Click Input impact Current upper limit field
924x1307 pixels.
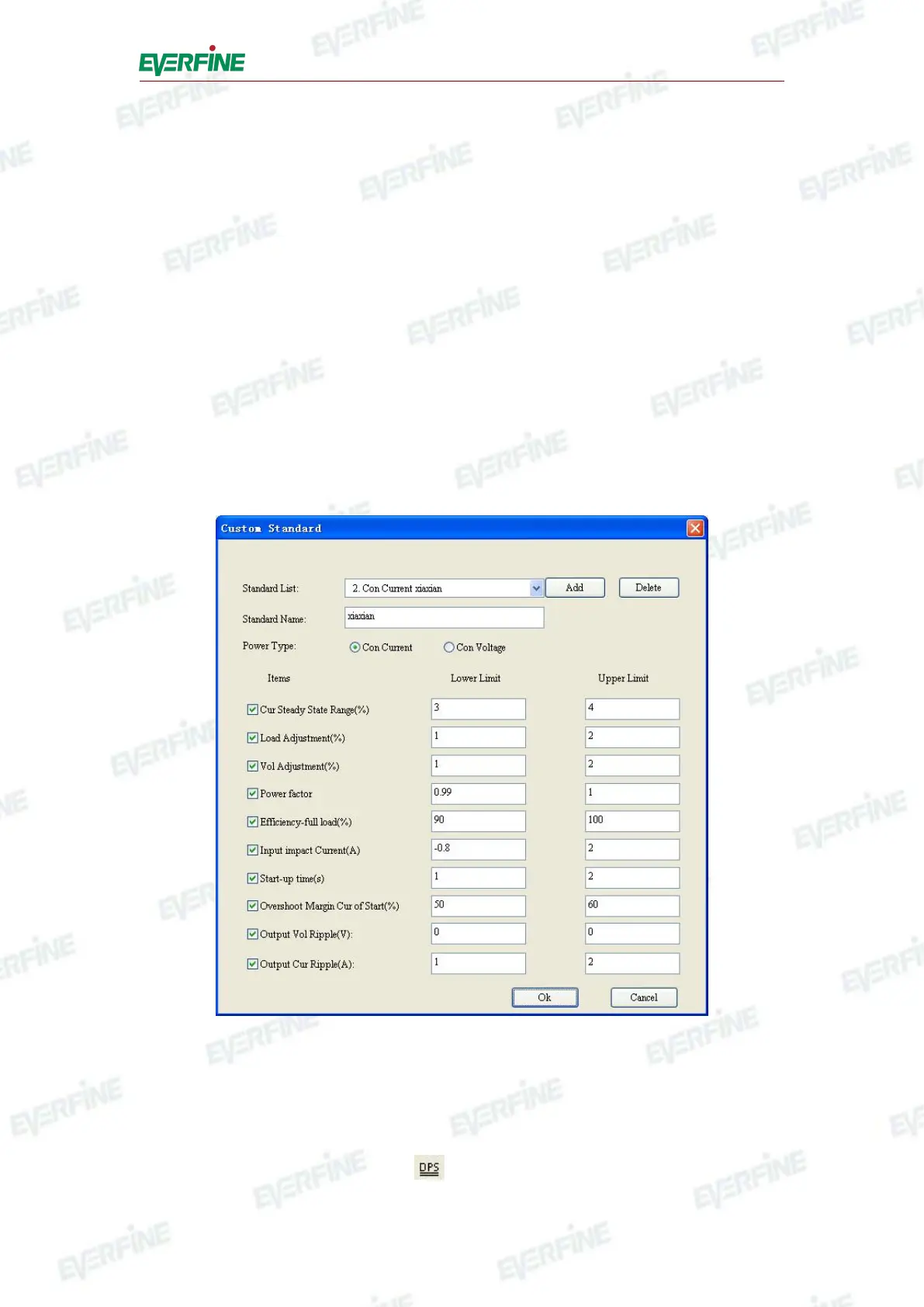coord(632,849)
